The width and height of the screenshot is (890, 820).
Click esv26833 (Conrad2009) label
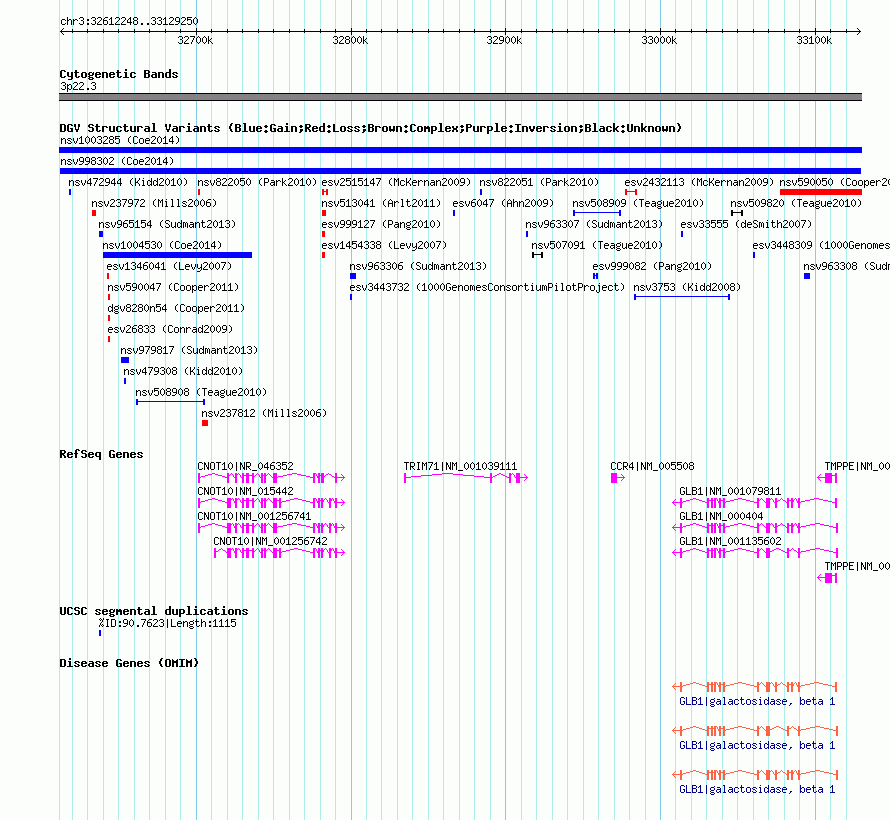[x=170, y=329]
